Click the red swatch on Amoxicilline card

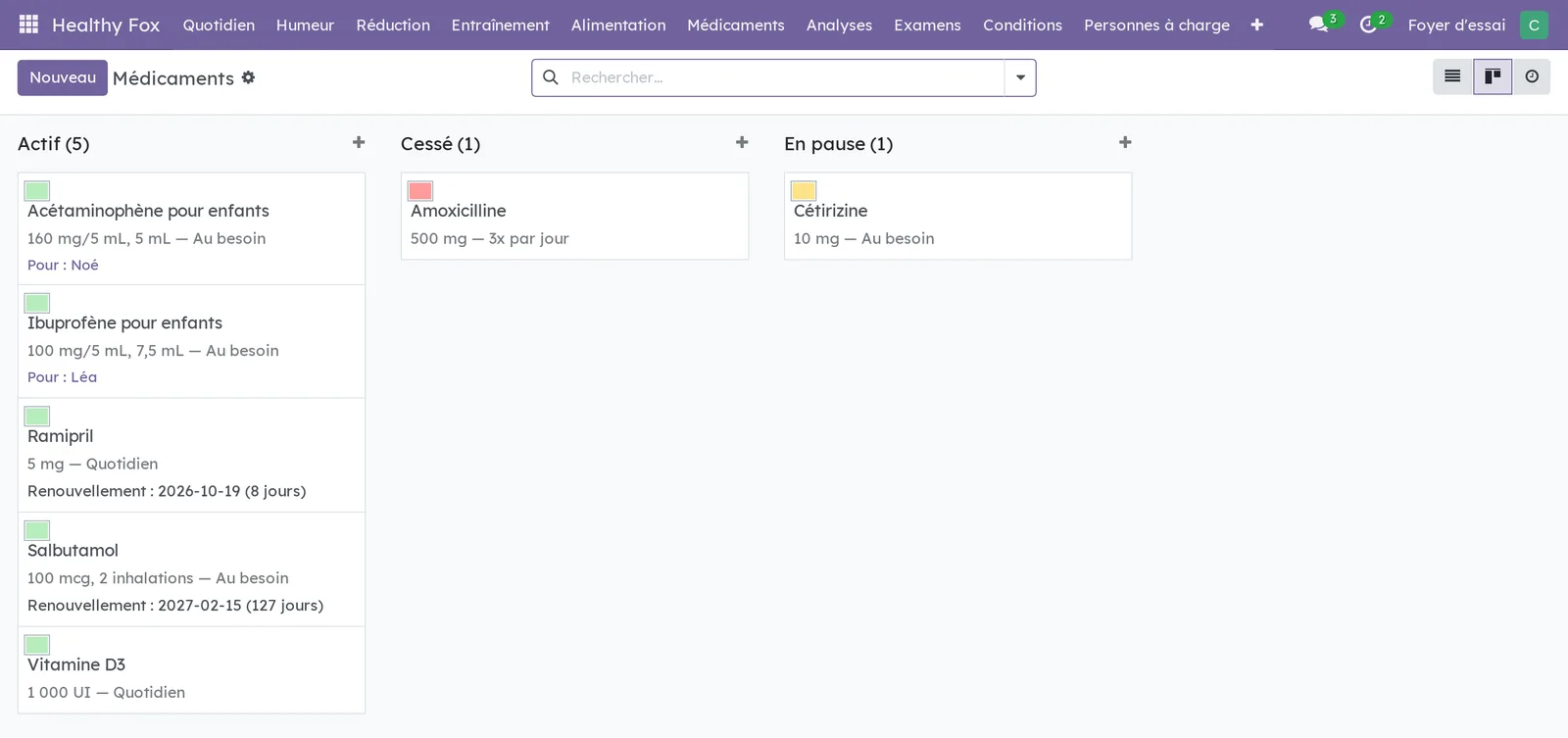tap(420, 191)
